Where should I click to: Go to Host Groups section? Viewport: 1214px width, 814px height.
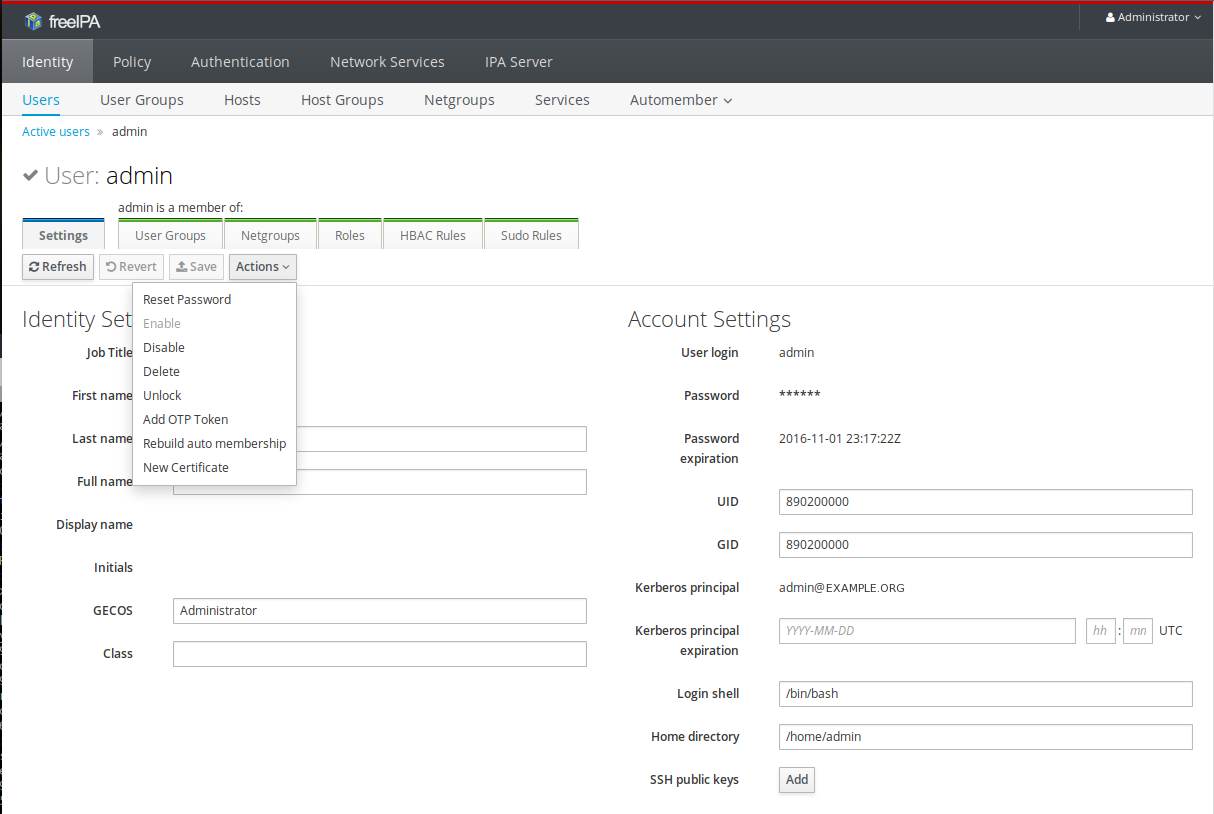tap(342, 100)
